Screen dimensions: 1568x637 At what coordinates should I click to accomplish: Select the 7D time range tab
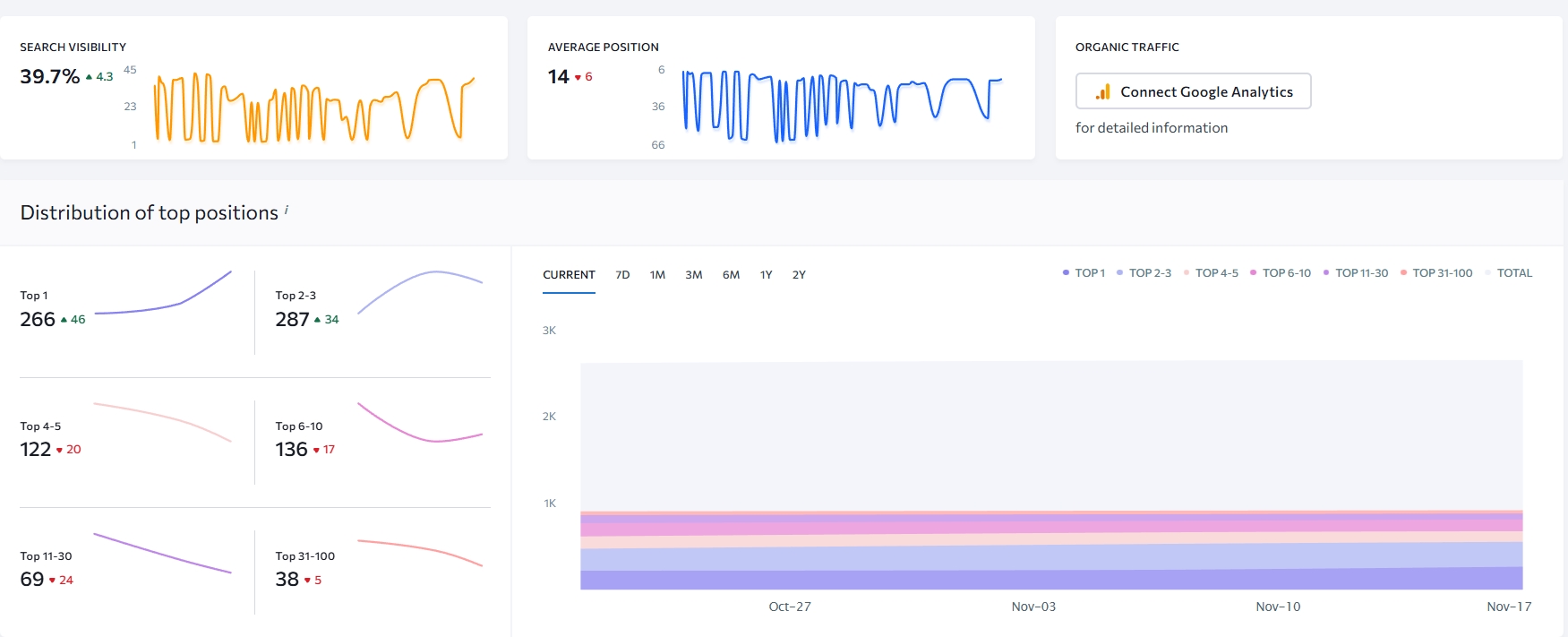coord(622,275)
